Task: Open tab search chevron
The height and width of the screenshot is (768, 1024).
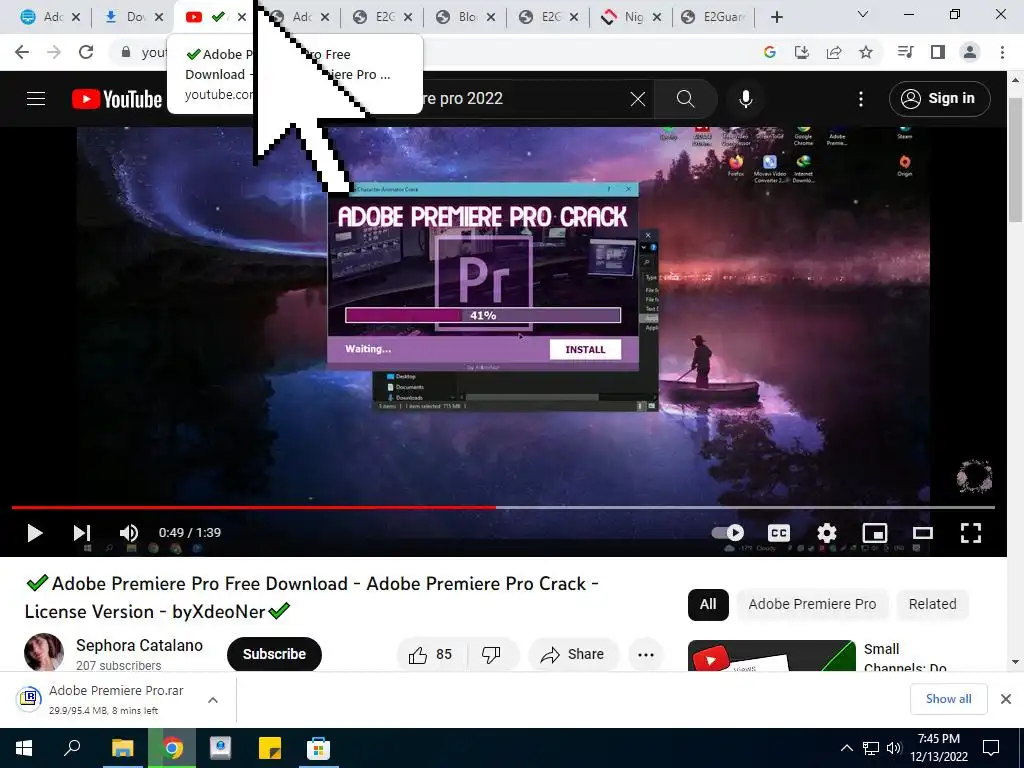Action: point(863,14)
